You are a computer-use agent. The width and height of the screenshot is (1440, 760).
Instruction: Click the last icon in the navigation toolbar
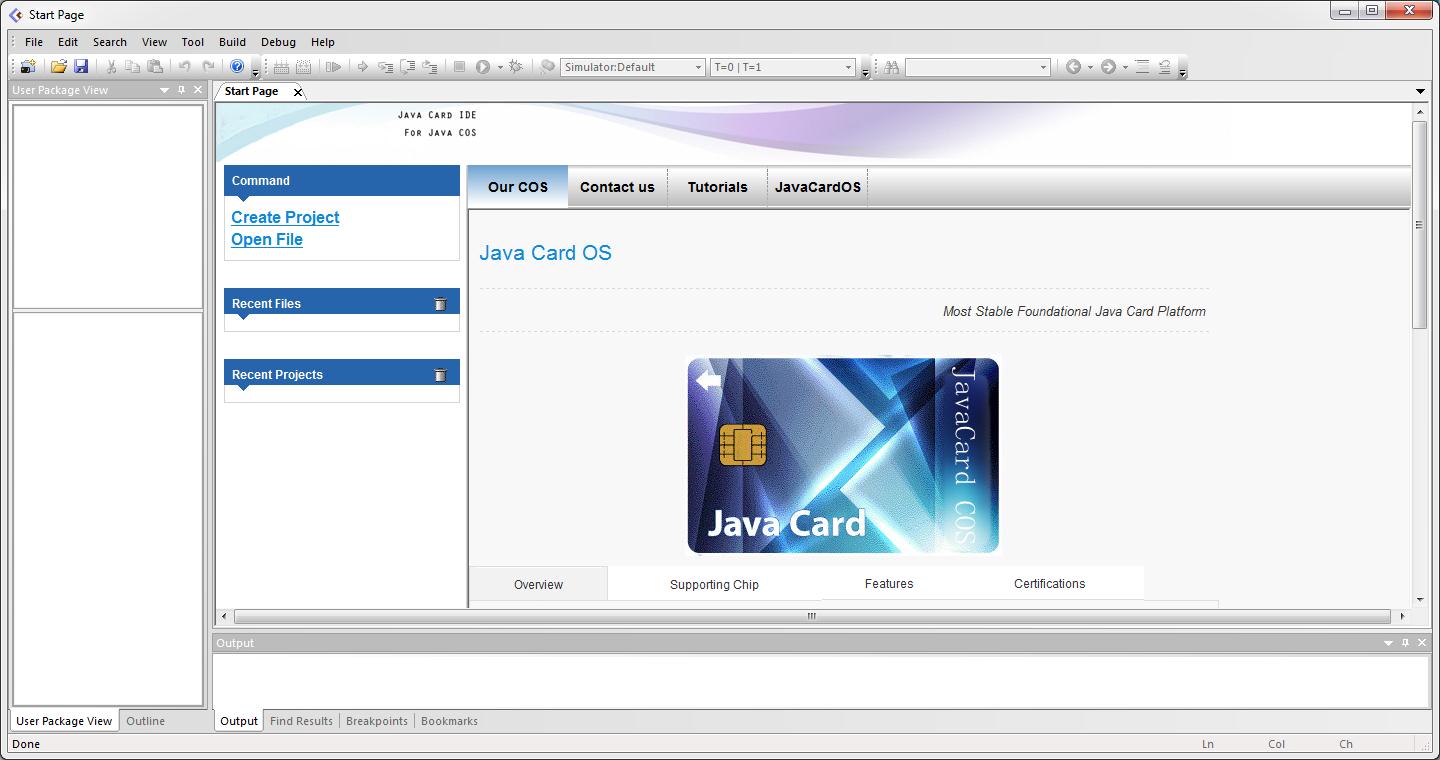pos(1165,67)
